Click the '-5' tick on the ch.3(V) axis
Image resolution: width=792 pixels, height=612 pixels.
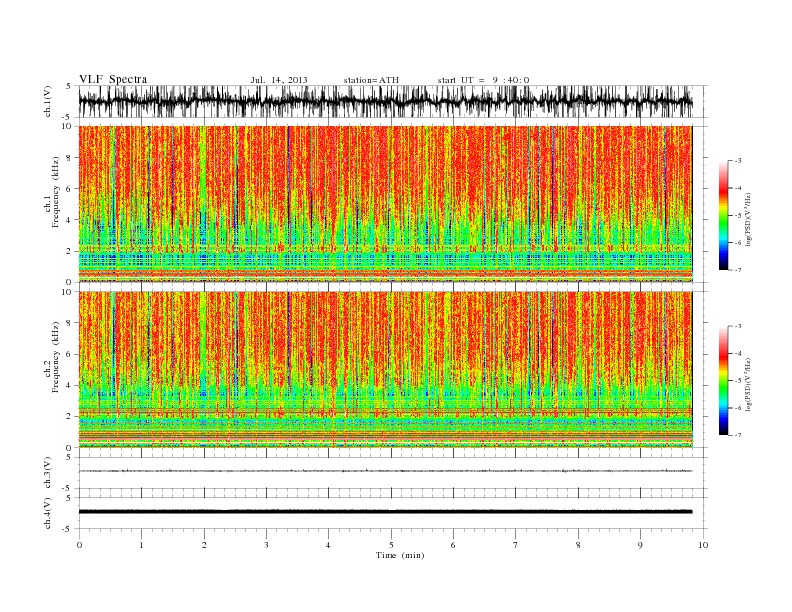pos(68,488)
